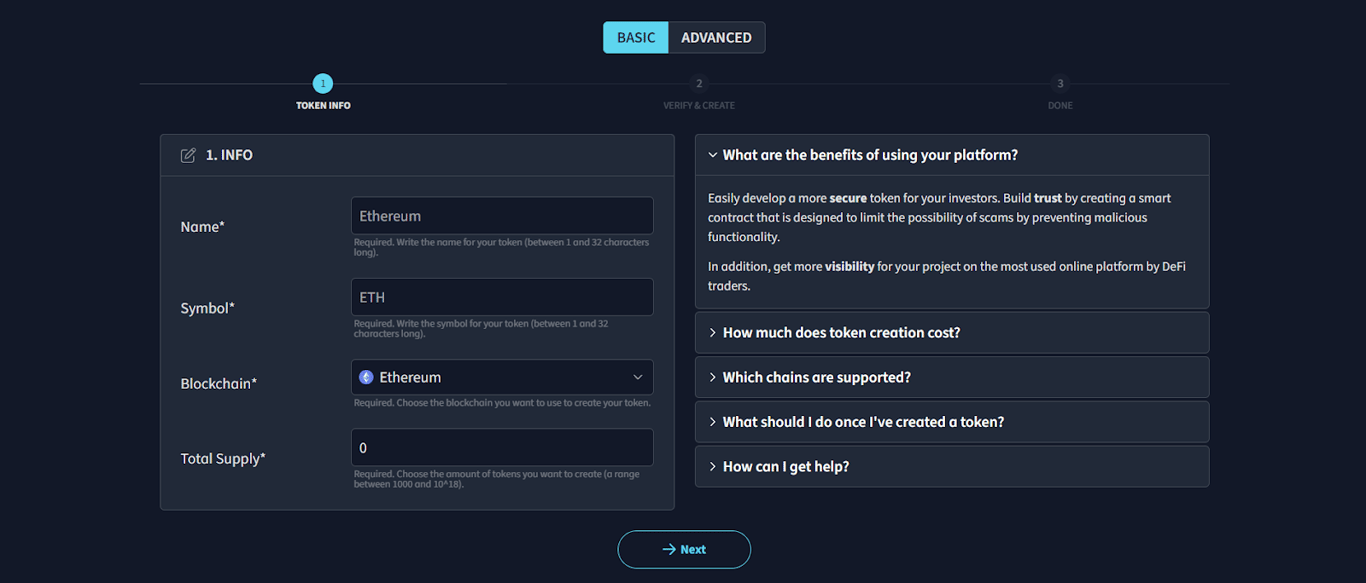The height and width of the screenshot is (583, 1366).
Task: Click step 2 Verify & Create circle
Action: (x=699, y=84)
